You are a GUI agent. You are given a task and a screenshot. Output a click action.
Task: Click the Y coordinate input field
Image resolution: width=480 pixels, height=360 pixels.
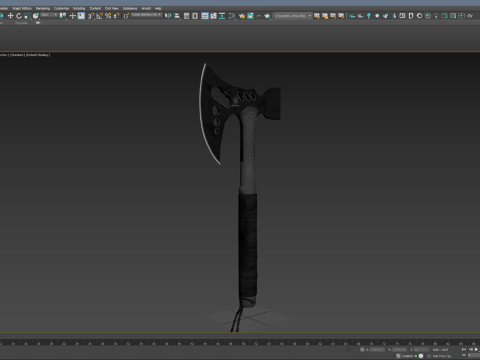tap(399, 349)
